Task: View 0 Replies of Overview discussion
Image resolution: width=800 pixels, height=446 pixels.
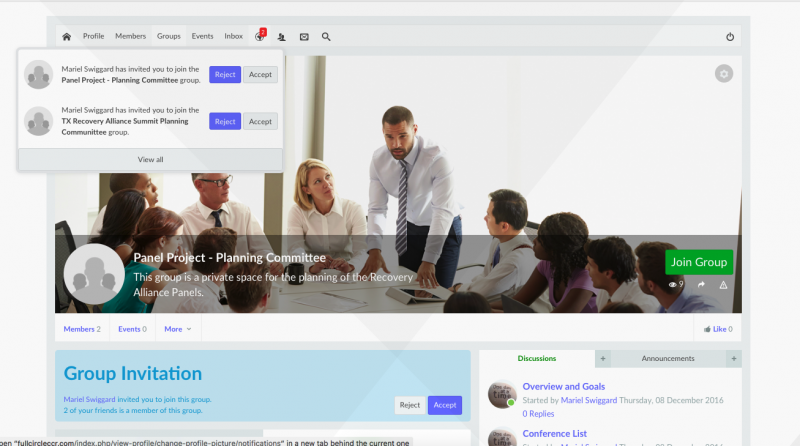Action: [538, 414]
